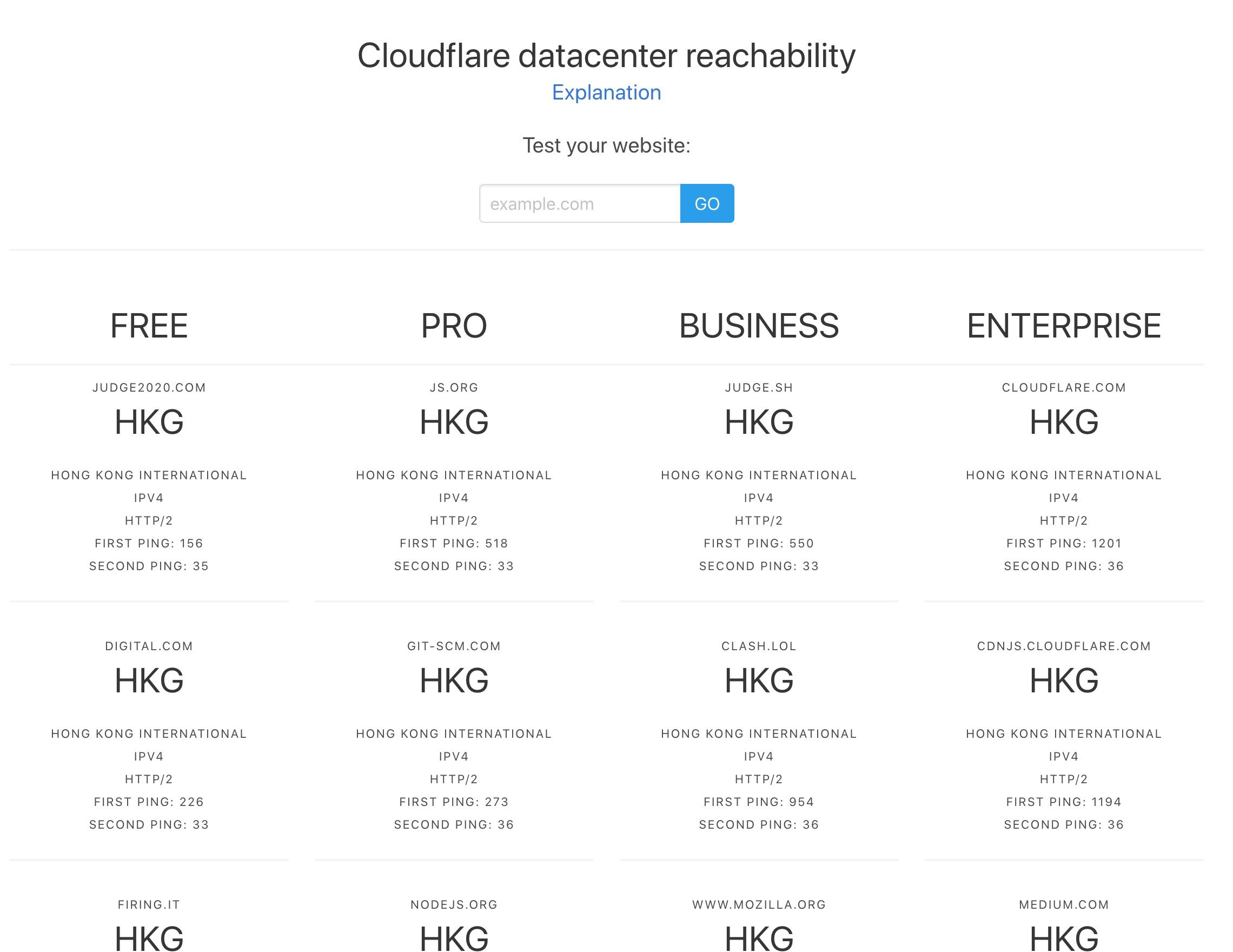Click the BUSINESS column heading
Image resolution: width=1233 pixels, height=952 pixels.
point(759,326)
